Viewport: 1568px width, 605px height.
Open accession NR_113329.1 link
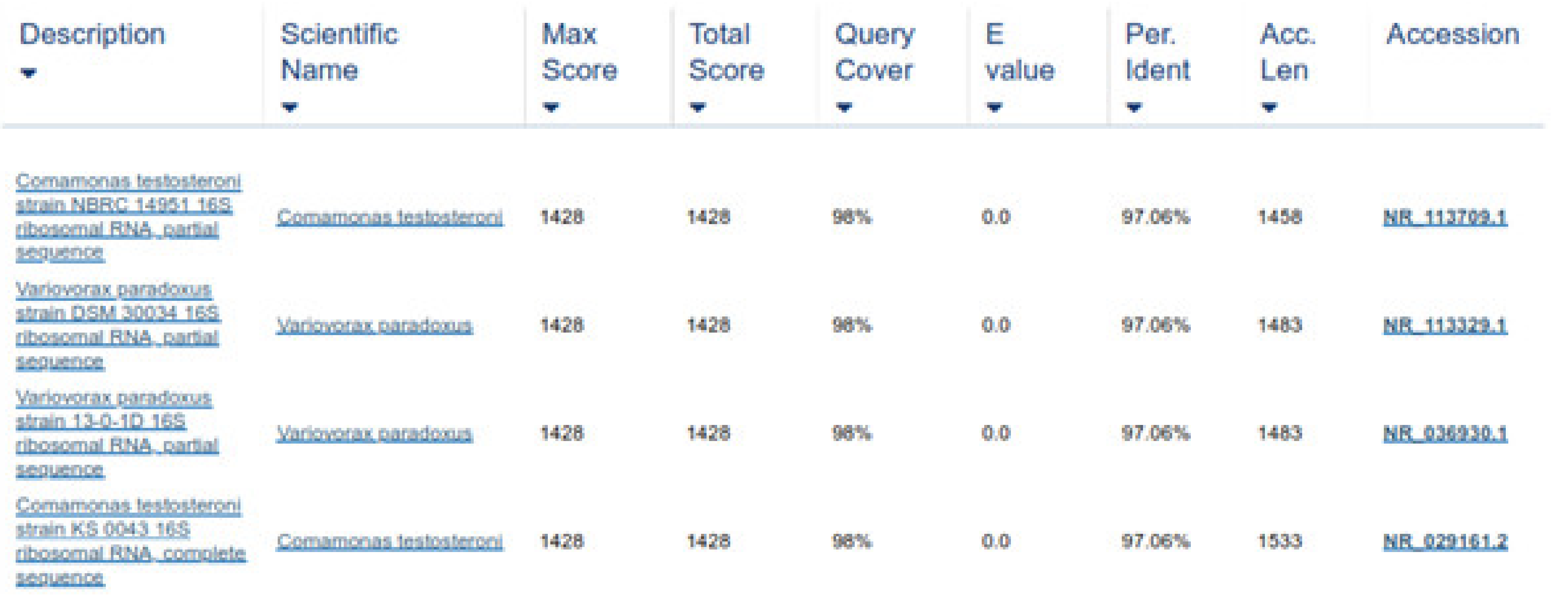[x=1445, y=325]
